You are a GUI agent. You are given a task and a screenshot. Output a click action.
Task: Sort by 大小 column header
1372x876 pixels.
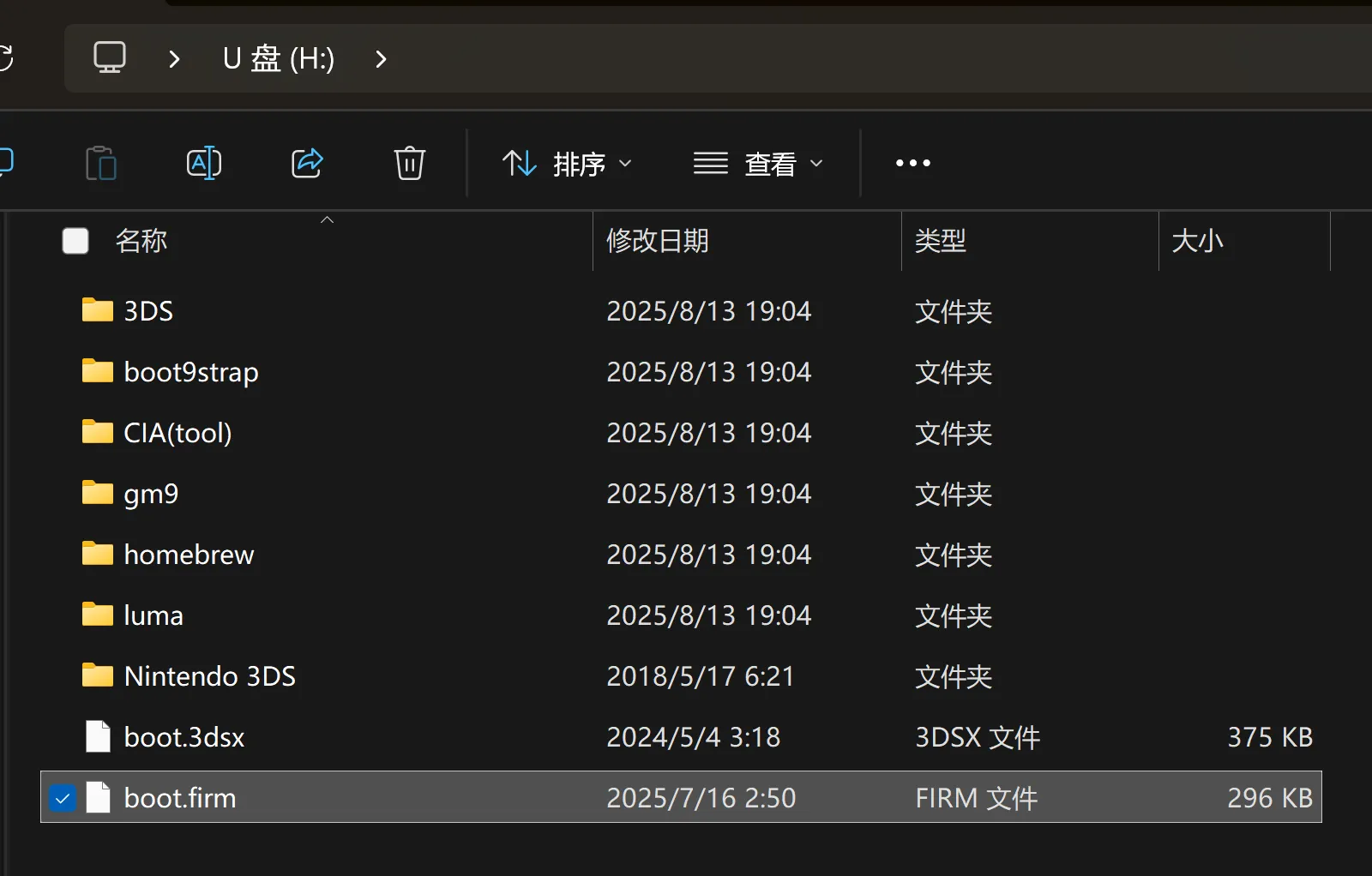(1197, 241)
